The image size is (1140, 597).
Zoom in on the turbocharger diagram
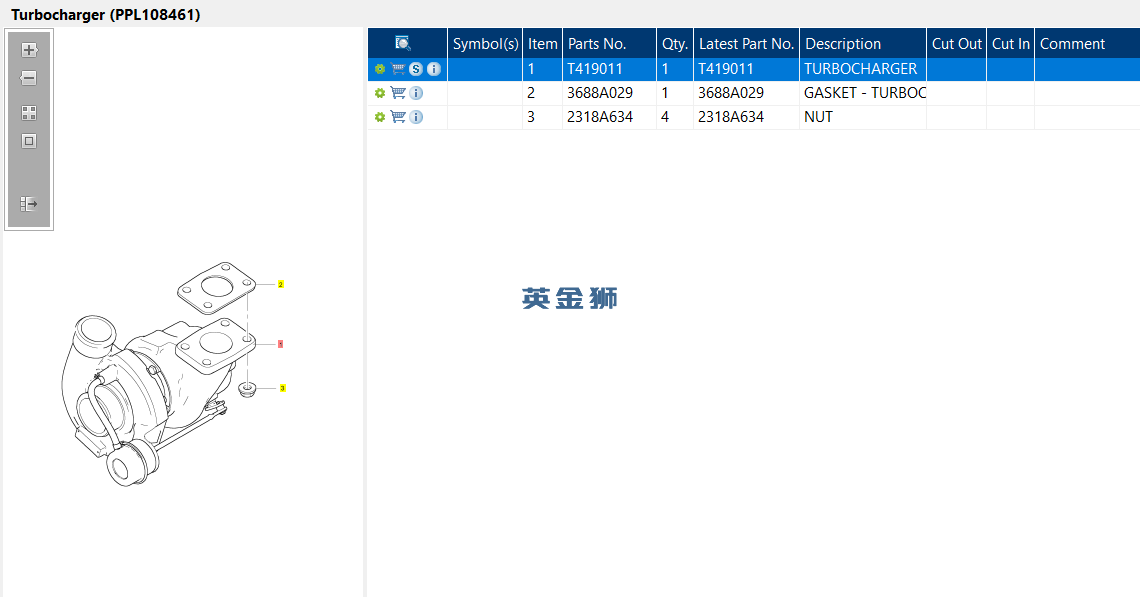coord(28,50)
